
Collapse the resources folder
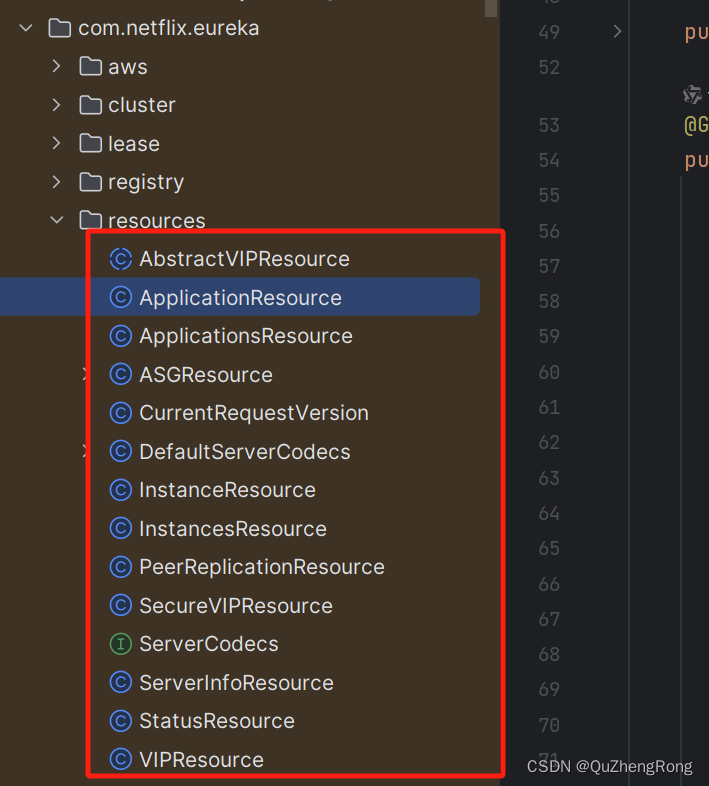(x=57, y=220)
